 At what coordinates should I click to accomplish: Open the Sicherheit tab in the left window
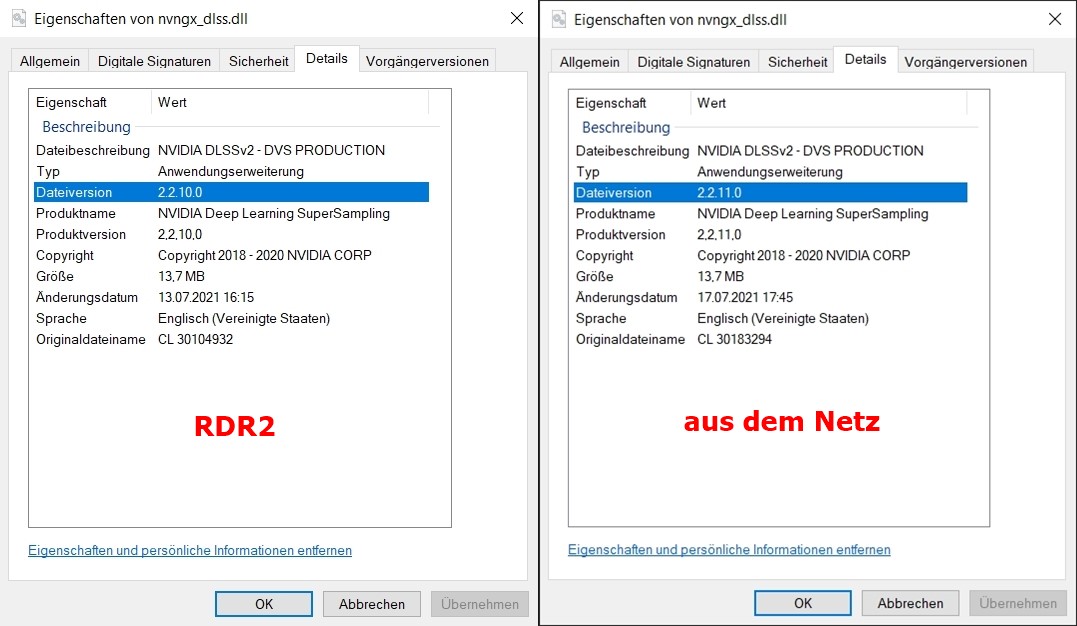coord(258,61)
